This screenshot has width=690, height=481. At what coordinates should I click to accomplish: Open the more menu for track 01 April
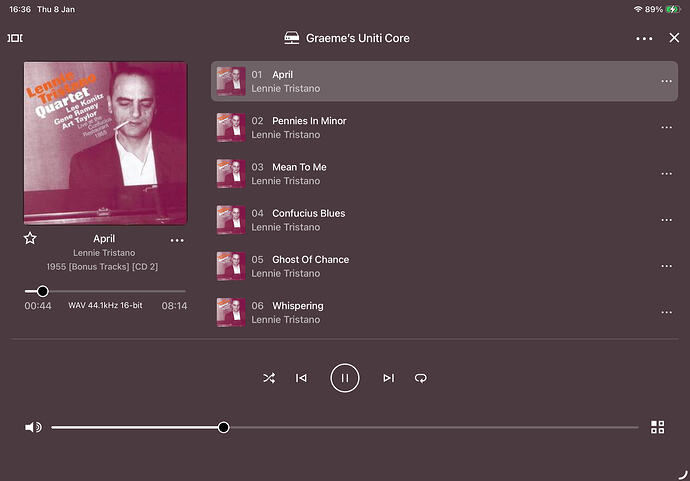click(x=666, y=81)
